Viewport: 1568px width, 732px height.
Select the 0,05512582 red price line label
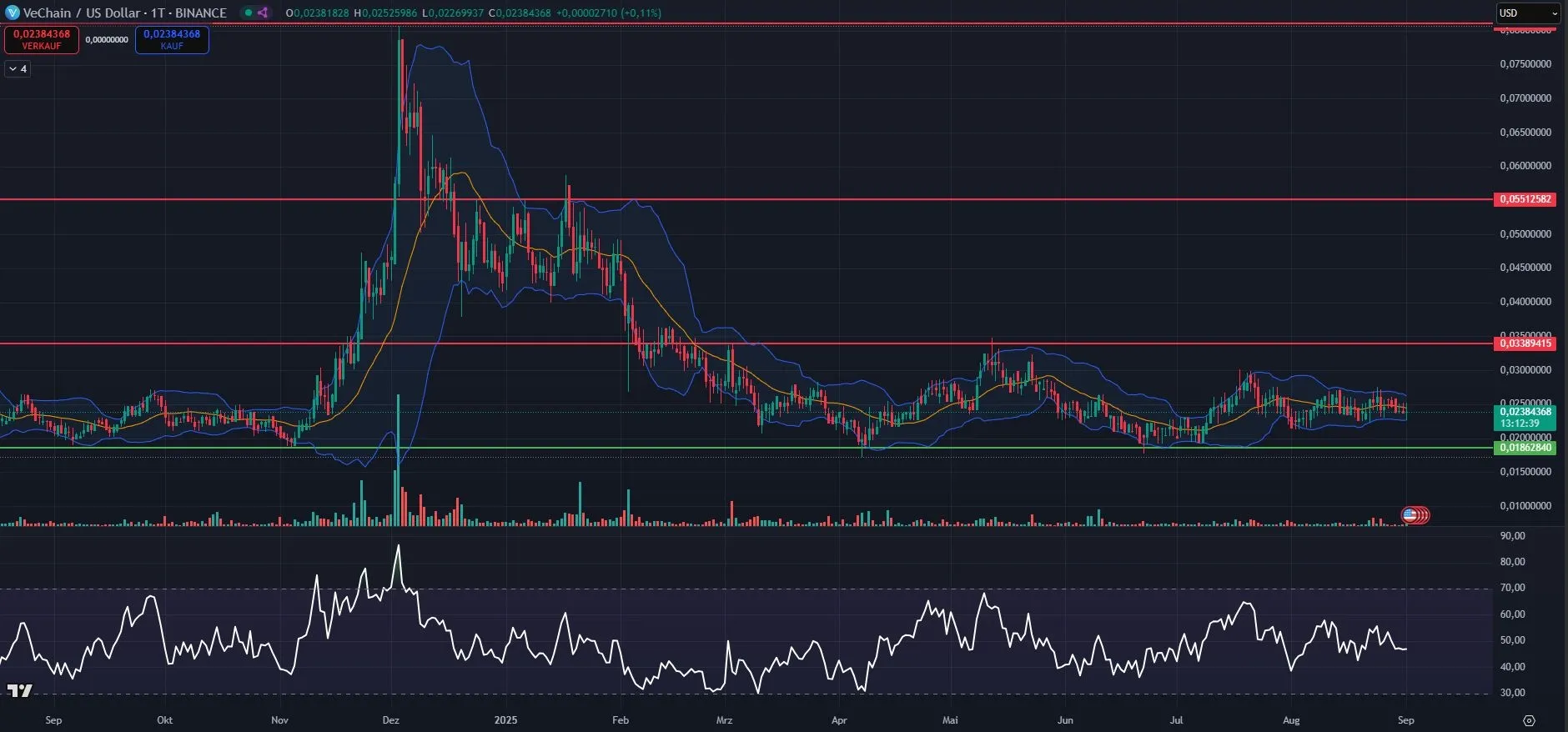[x=1525, y=199]
